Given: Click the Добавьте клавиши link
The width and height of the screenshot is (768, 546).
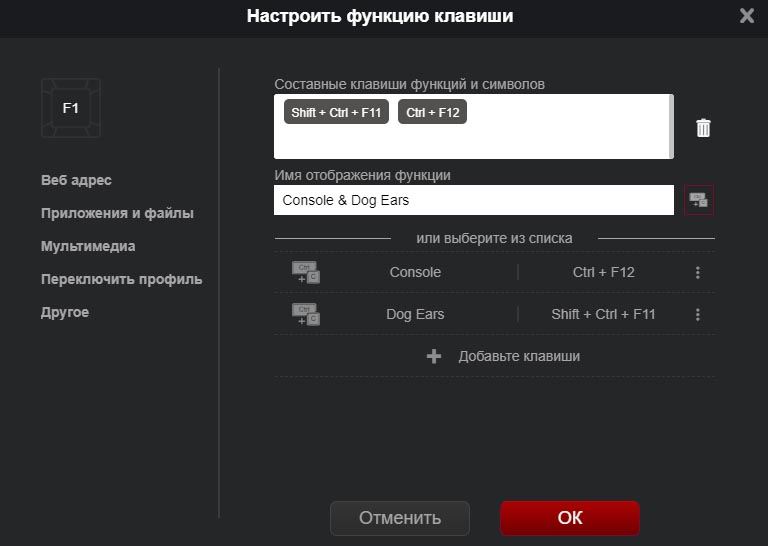Looking at the screenshot, I should point(519,356).
